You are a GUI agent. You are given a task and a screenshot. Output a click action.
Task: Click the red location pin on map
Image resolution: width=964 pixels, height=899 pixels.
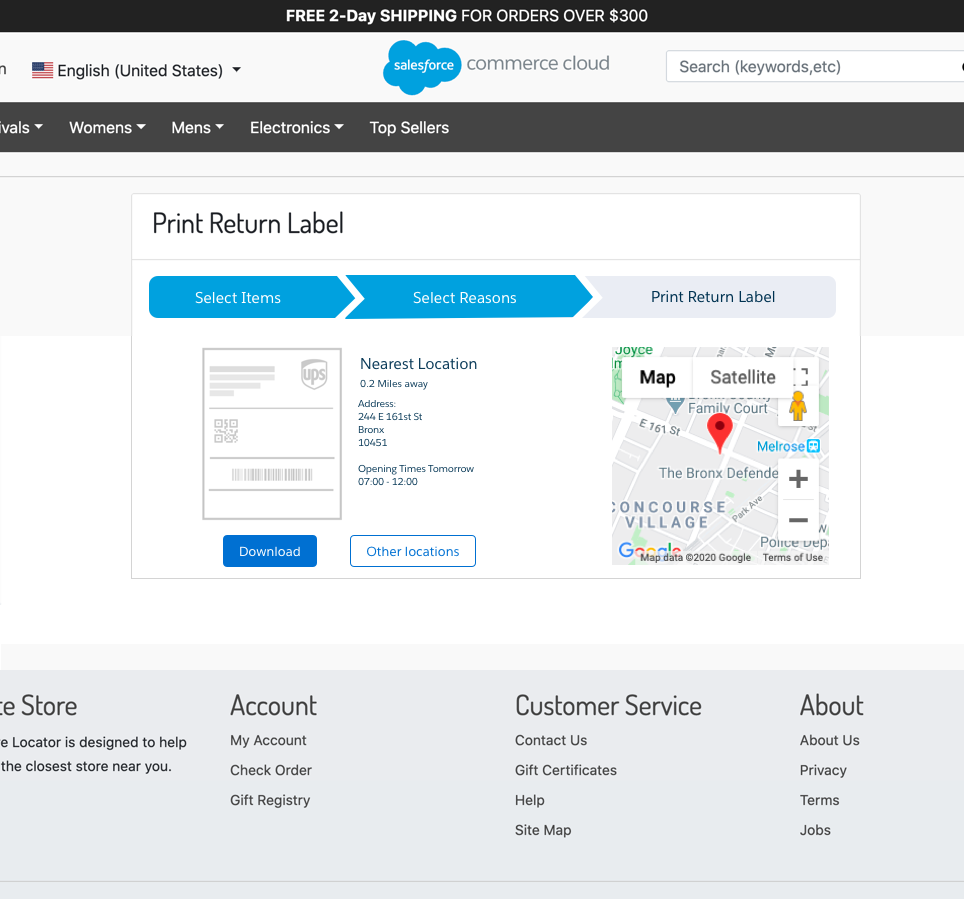(719, 432)
